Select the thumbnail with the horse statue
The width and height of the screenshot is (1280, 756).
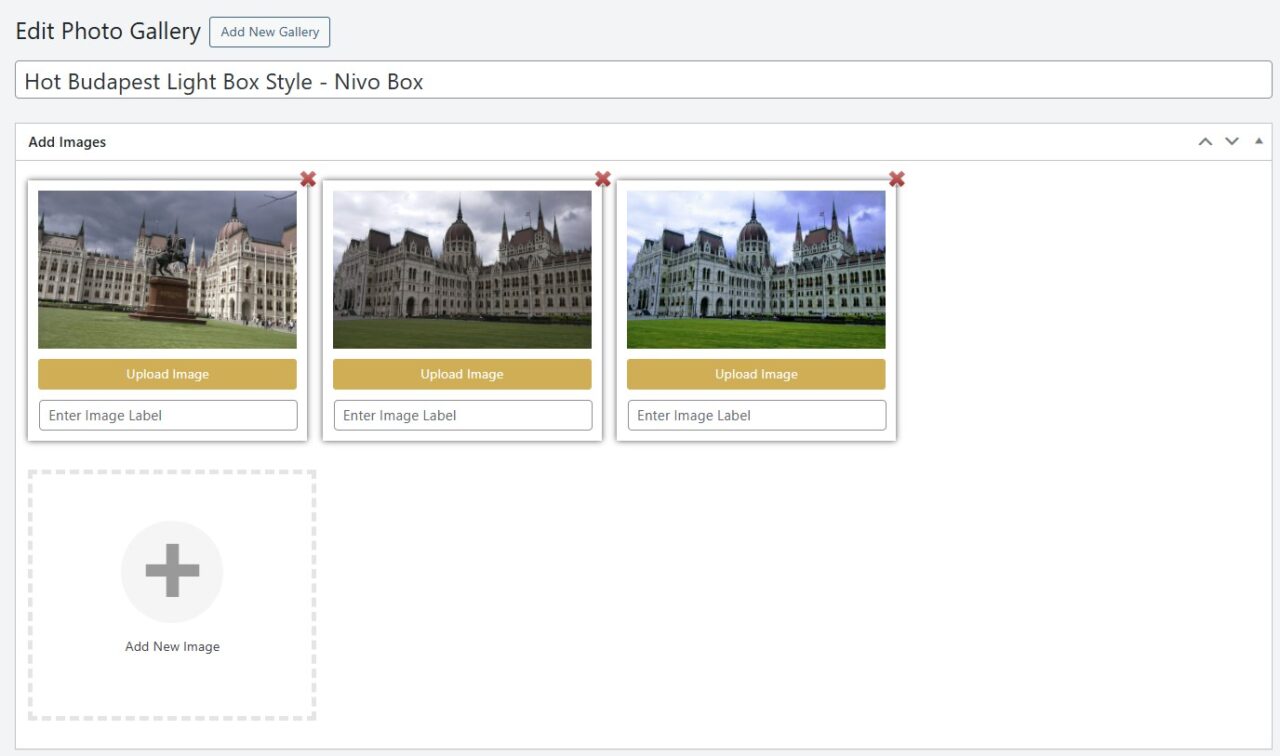coord(167,270)
